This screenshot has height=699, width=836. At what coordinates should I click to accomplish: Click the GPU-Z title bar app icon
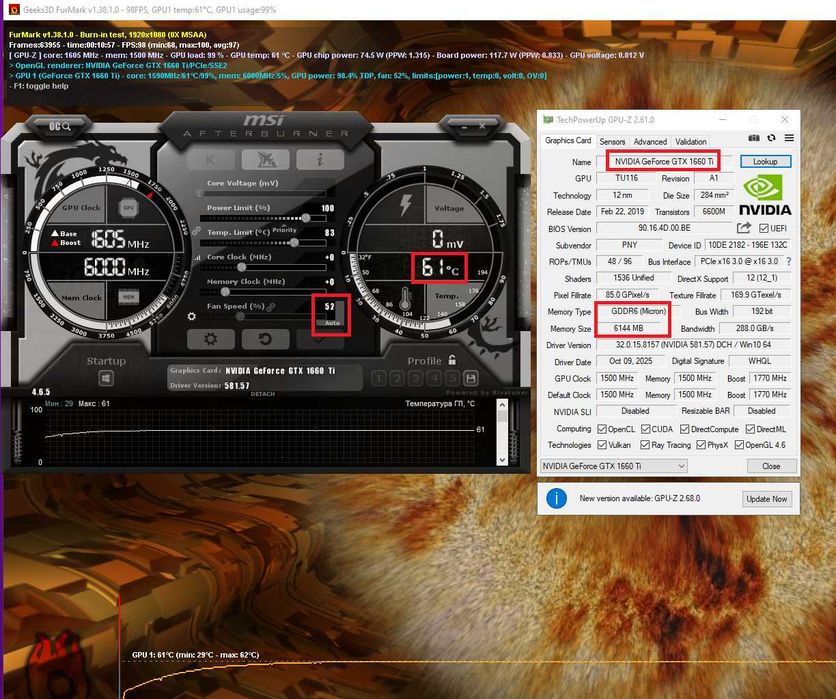pos(548,119)
